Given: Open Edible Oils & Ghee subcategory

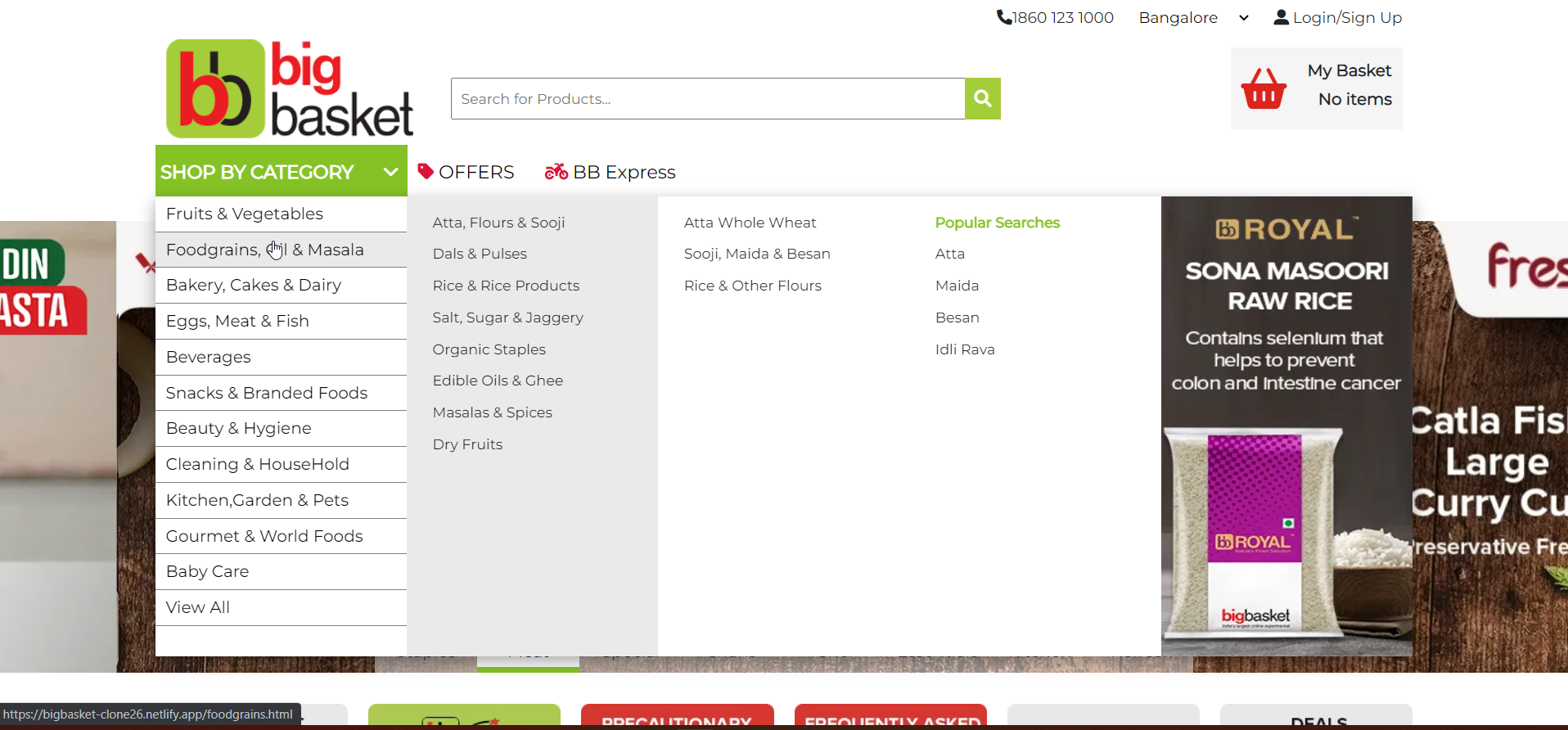Looking at the screenshot, I should [x=498, y=381].
